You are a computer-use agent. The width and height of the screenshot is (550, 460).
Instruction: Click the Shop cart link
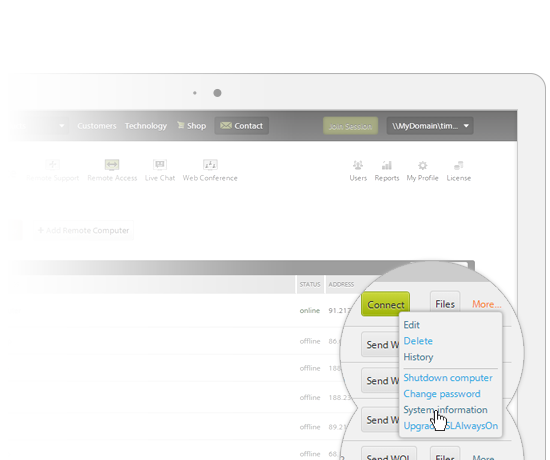(x=192, y=126)
